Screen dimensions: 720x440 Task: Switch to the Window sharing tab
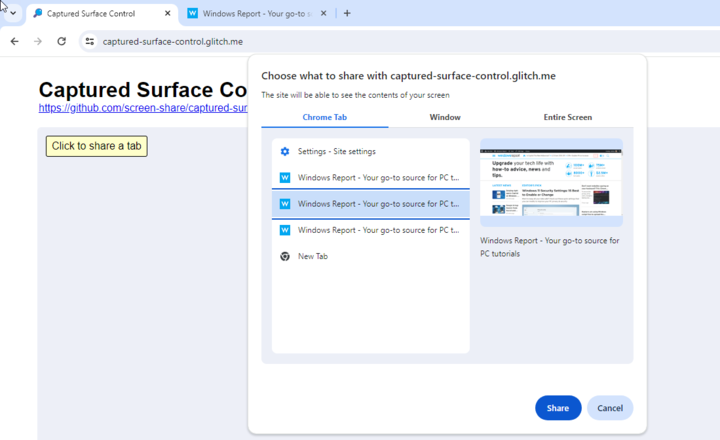point(445,117)
